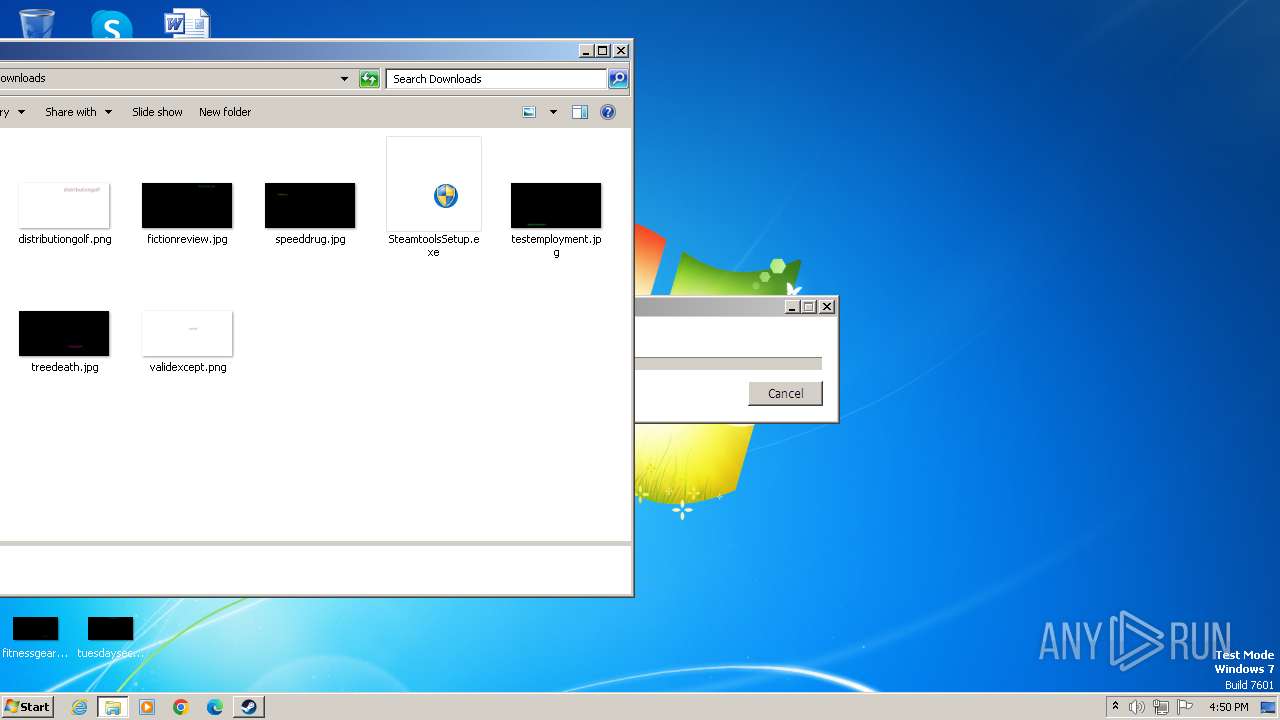1280x720 pixels.
Task: Launch Microsoft Edge from the taskbar
Action: pos(215,707)
